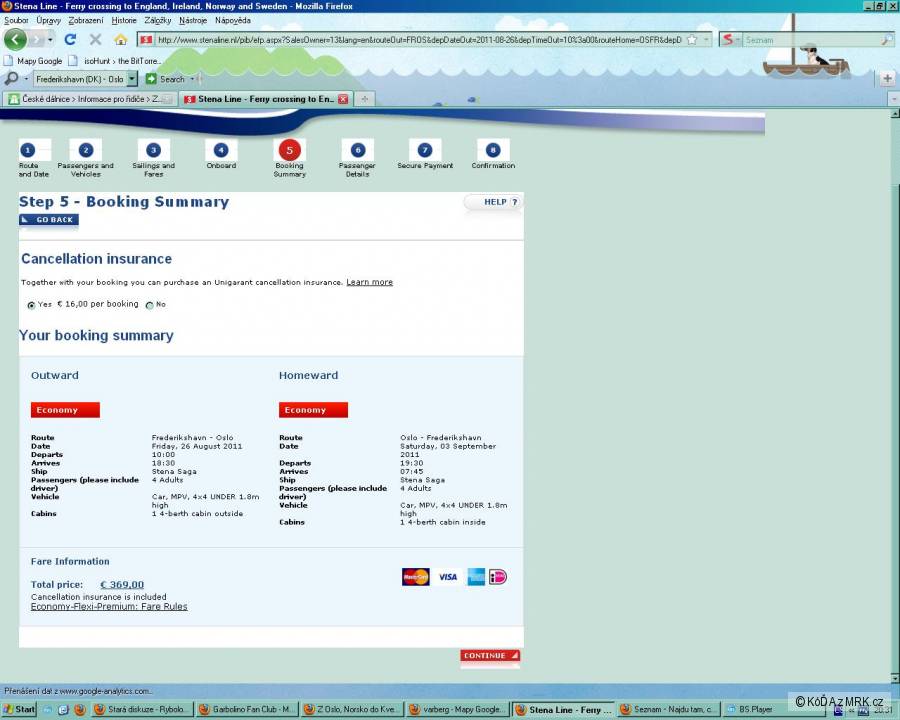This screenshot has width=900, height=720.
Task: Select No for cancellation insurance
Action: point(150,305)
